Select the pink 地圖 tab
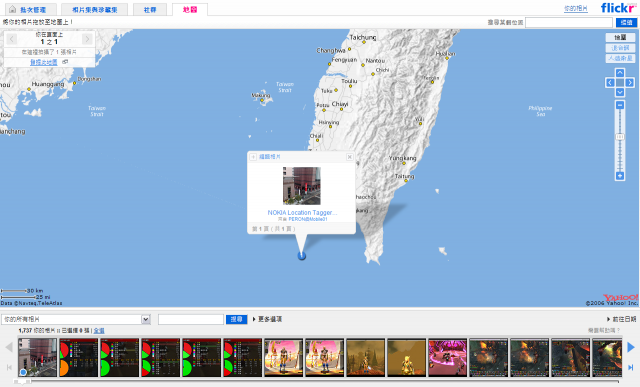 (190, 9)
